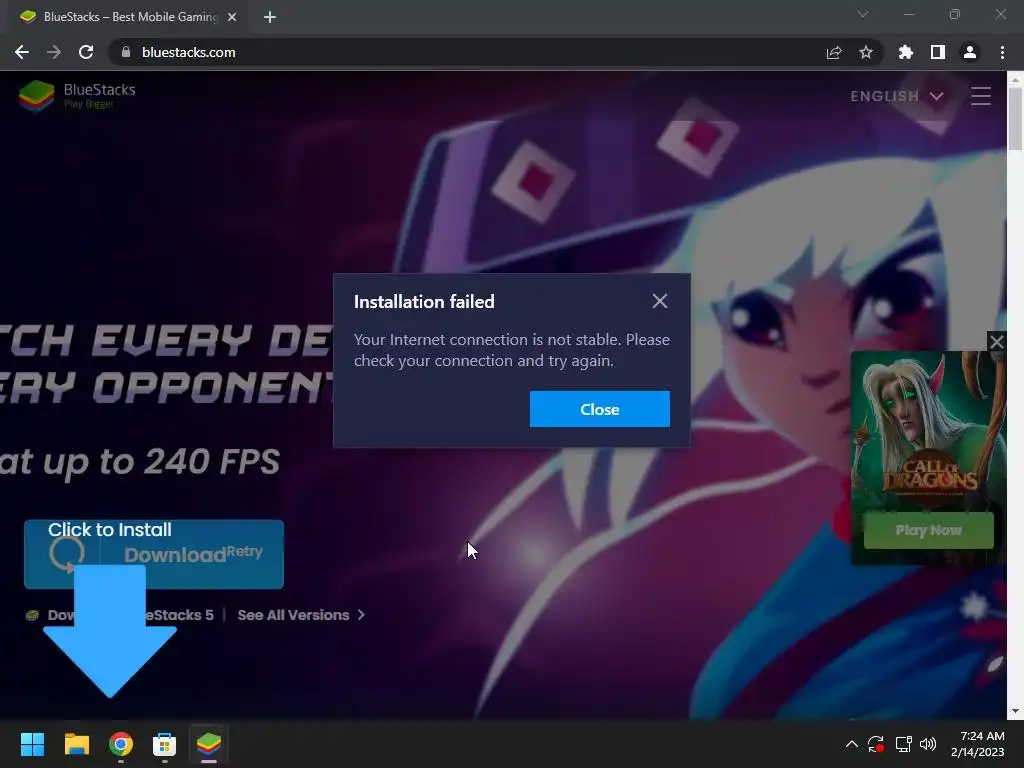Screen dimensions: 1024x768
Task: Open See All Versions link
Action: tap(301, 615)
